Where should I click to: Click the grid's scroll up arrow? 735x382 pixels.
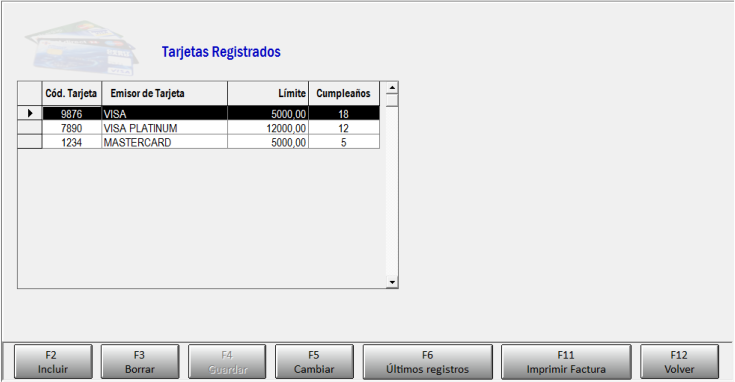392,88
